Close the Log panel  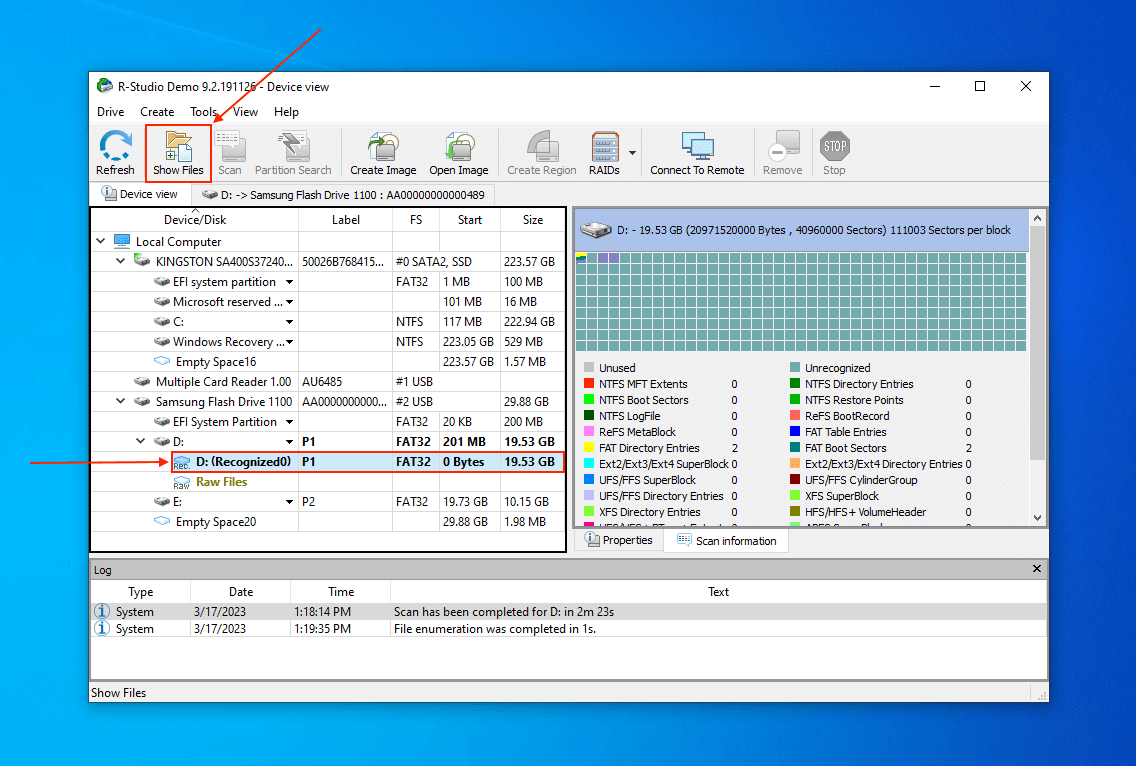coord(1037,569)
